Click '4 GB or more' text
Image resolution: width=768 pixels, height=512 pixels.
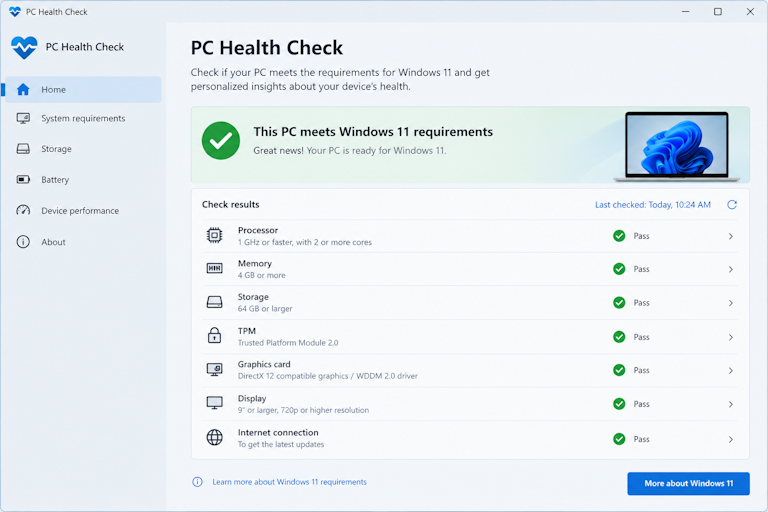pyautogui.click(x=262, y=275)
